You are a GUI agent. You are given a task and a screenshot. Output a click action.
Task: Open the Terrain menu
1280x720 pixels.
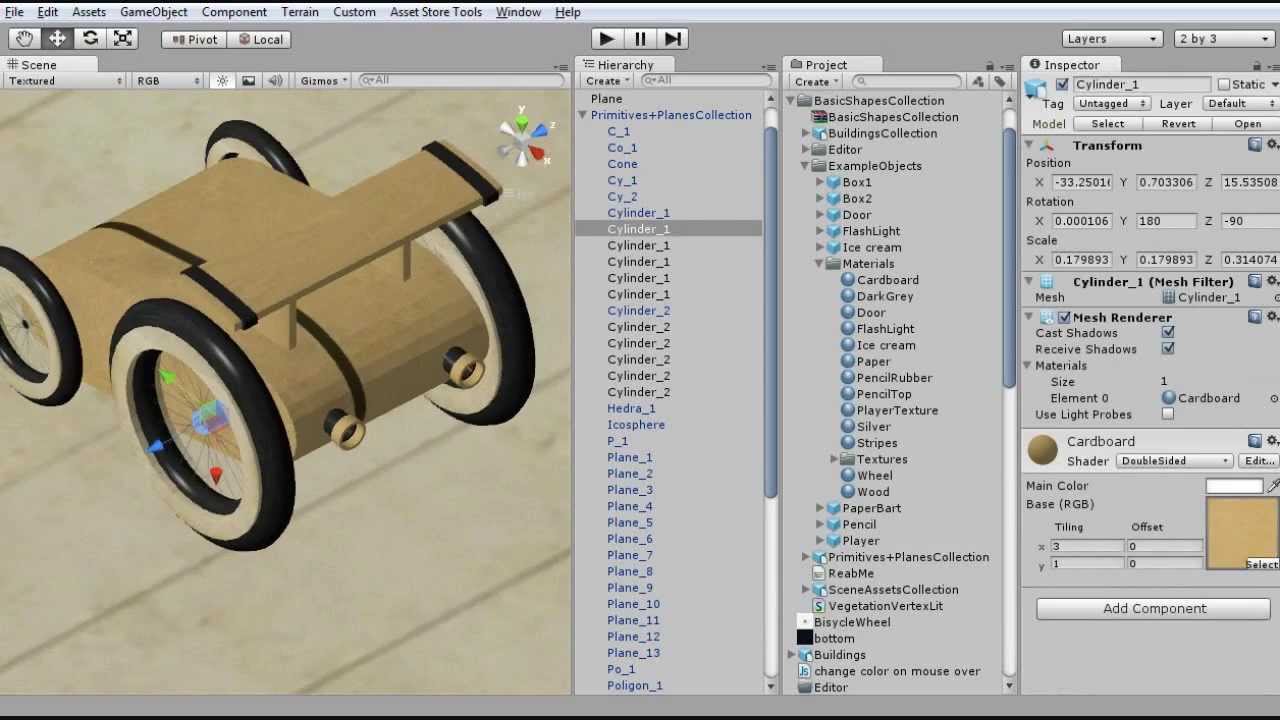click(x=300, y=12)
